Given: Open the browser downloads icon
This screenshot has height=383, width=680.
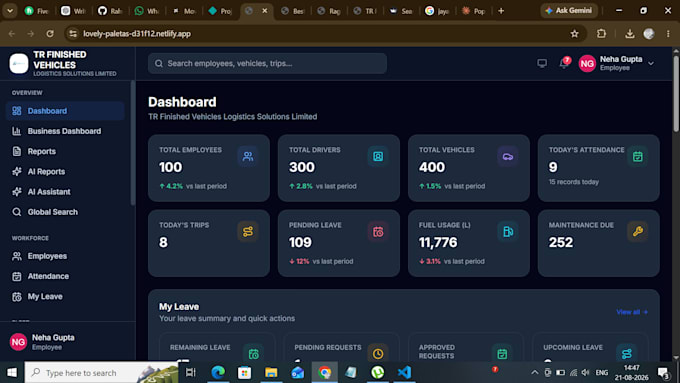Looking at the screenshot, I should point(630,33).
